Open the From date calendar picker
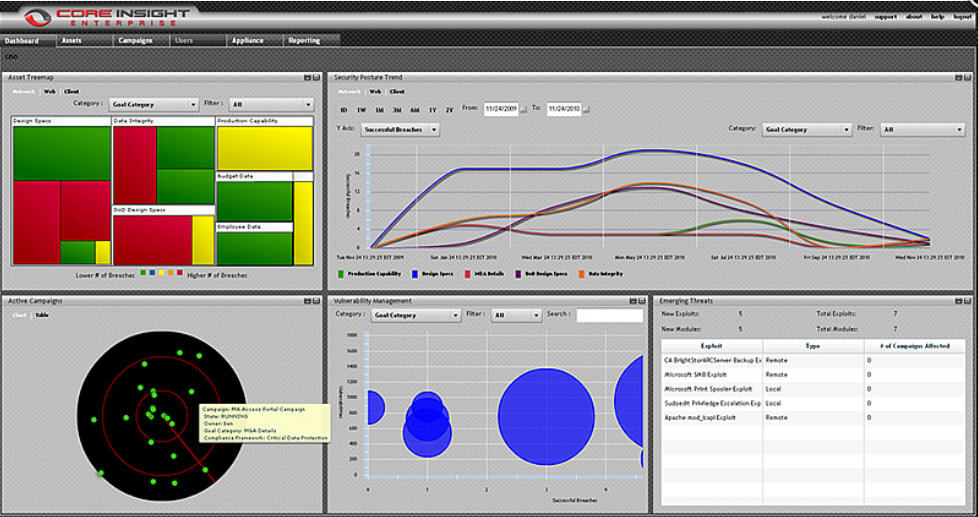This screenshot has width=978, height=517. pyautogui.click(x=524, y=109)
